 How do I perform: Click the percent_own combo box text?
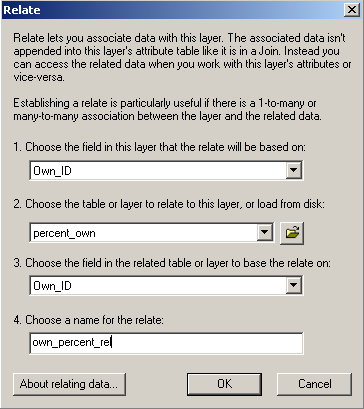pos(64,233)
